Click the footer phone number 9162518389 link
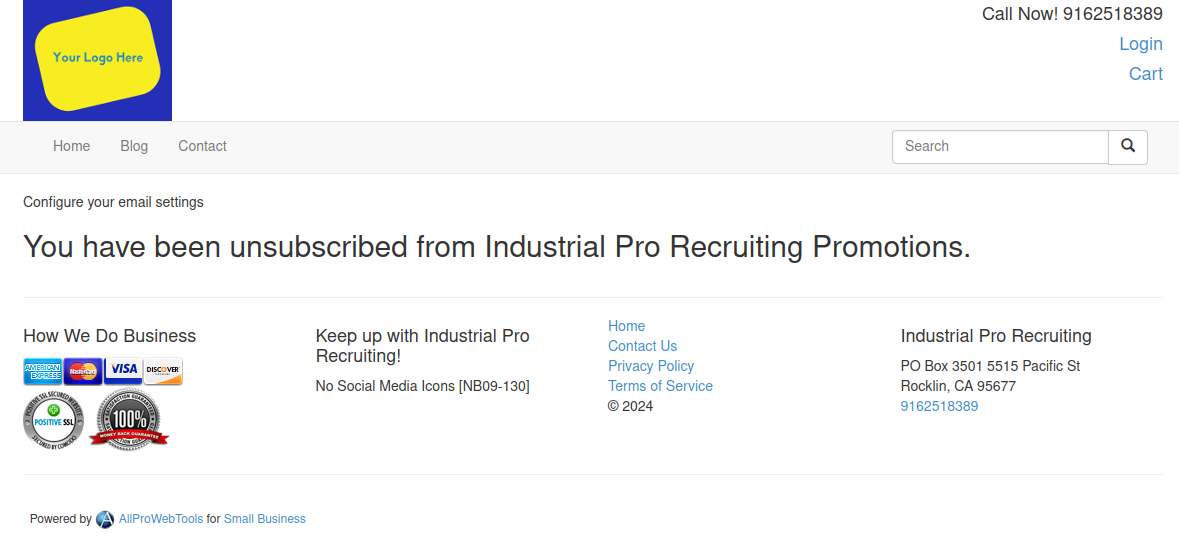Screen dimensions: 1179x557 tap(939, 406)
